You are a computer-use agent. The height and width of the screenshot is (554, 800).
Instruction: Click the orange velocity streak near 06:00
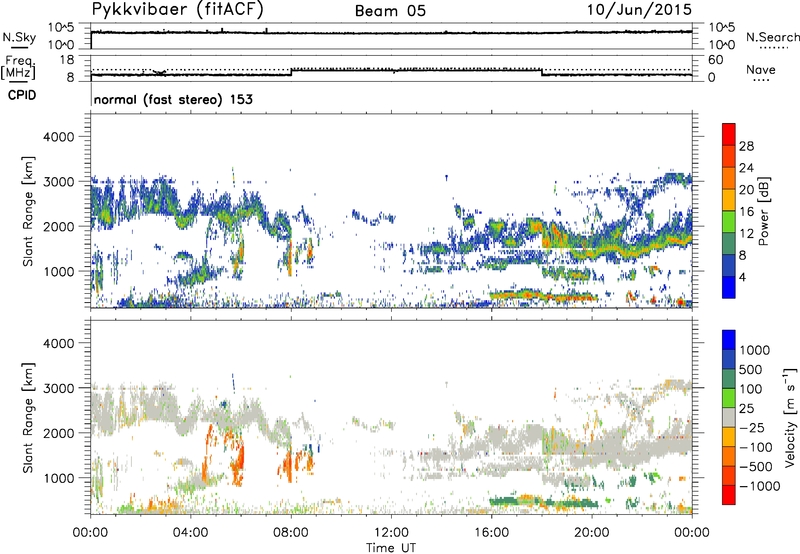coord(236,459)
